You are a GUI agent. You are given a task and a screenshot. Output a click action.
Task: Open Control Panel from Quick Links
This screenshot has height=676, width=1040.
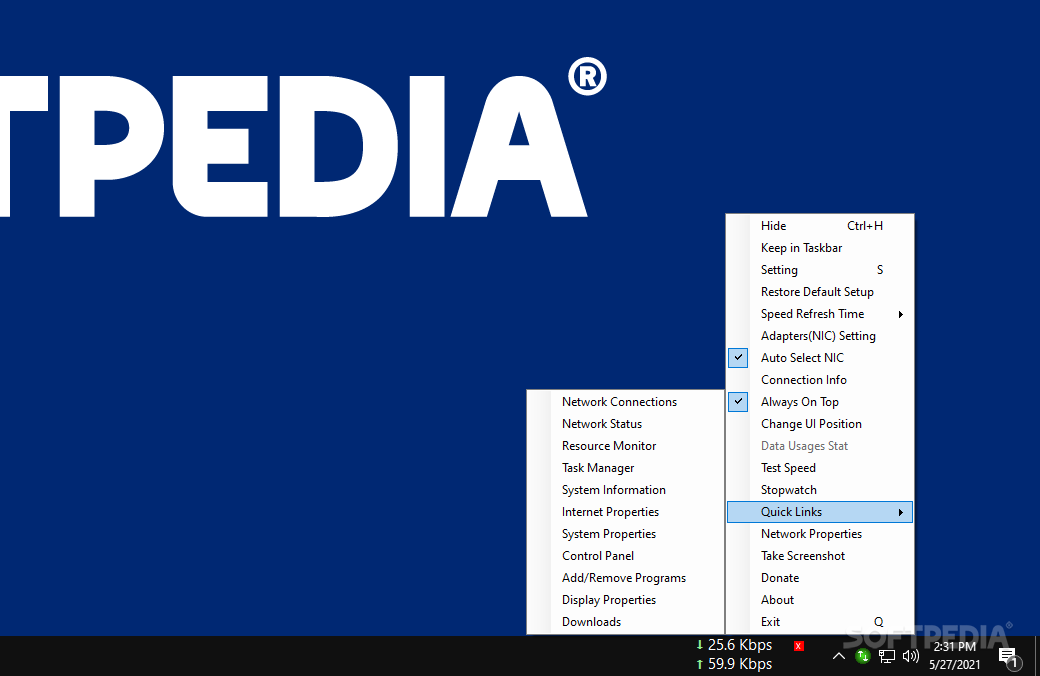click(625, 555)
